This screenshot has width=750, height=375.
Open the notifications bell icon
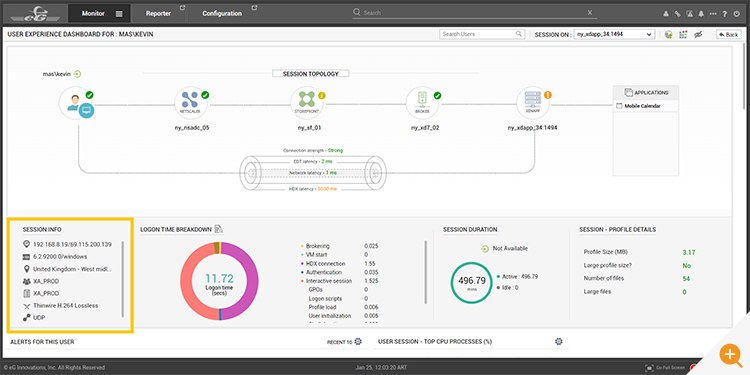(701, 14)
